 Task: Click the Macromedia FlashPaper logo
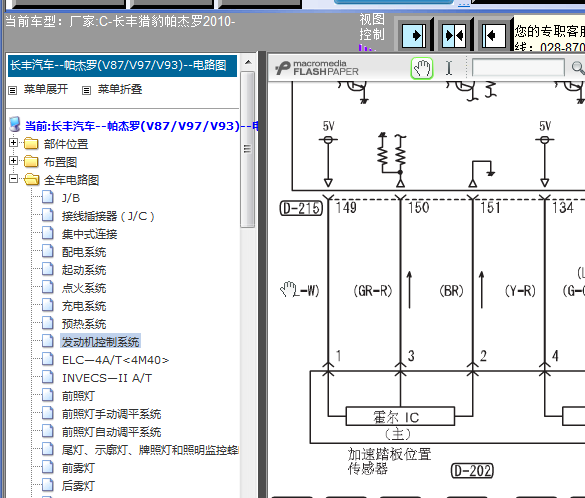point(317,68)
